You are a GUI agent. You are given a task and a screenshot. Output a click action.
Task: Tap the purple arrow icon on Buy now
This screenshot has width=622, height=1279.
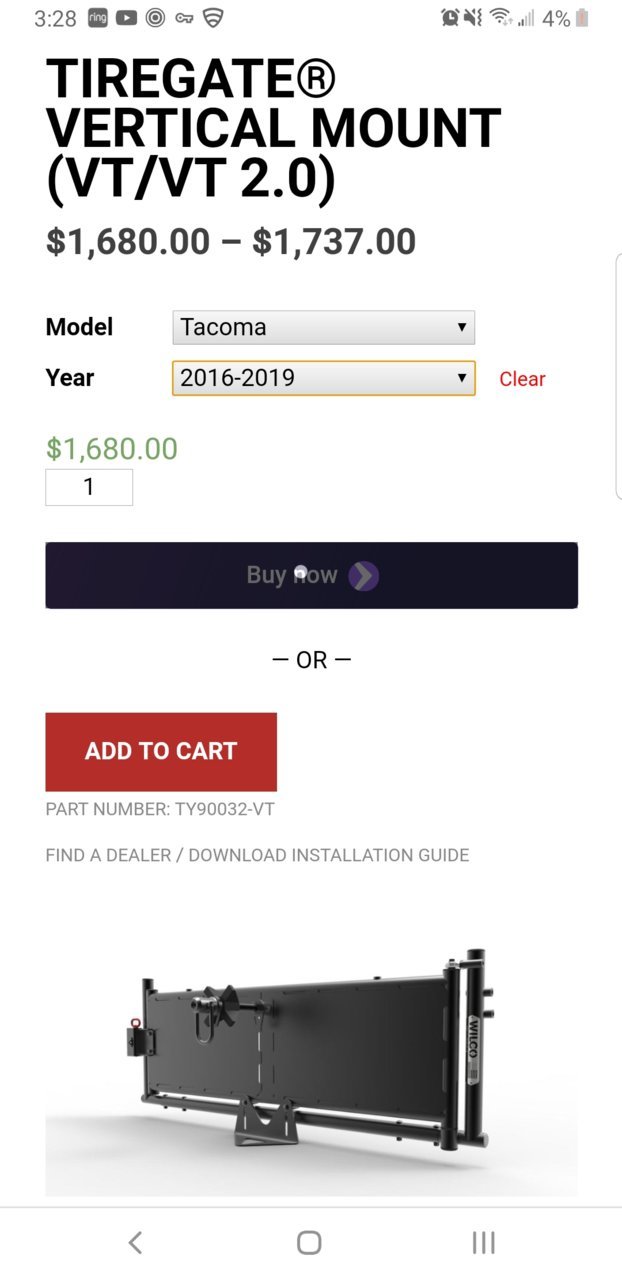coord(363,576)
